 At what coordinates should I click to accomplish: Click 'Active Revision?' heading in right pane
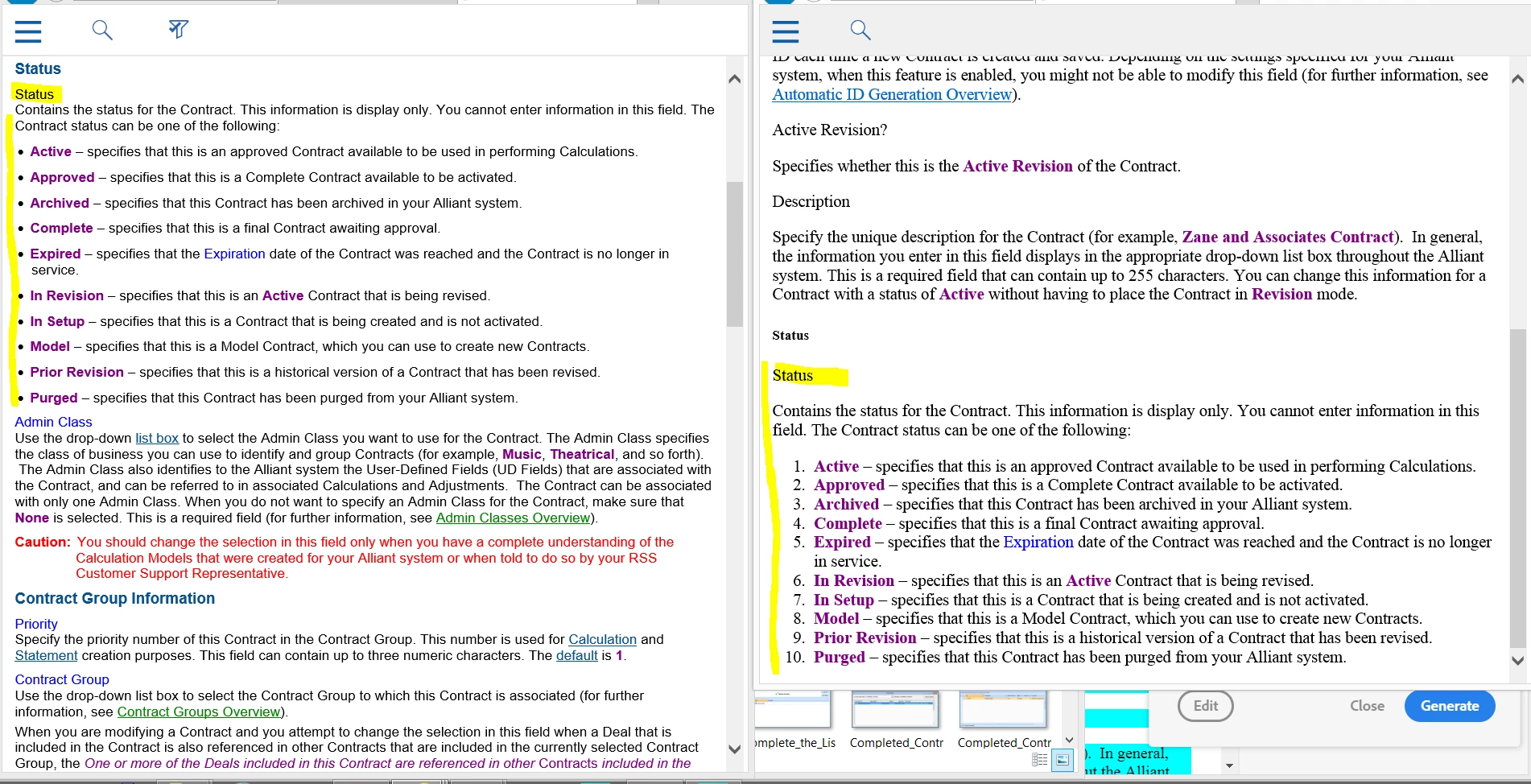point(830,130)
